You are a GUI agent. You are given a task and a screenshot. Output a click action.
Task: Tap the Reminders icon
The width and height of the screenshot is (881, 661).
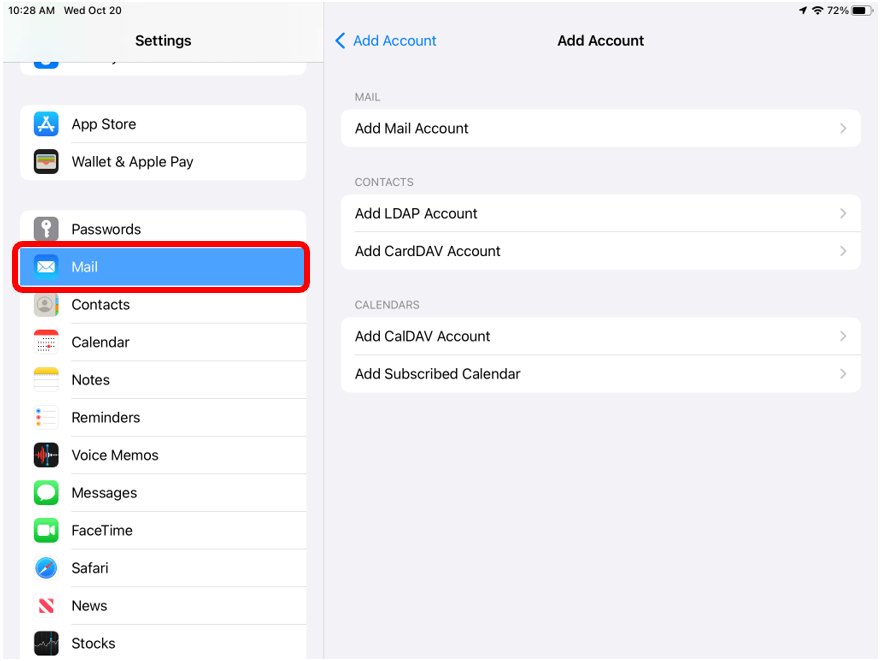(x=46, y=418)
